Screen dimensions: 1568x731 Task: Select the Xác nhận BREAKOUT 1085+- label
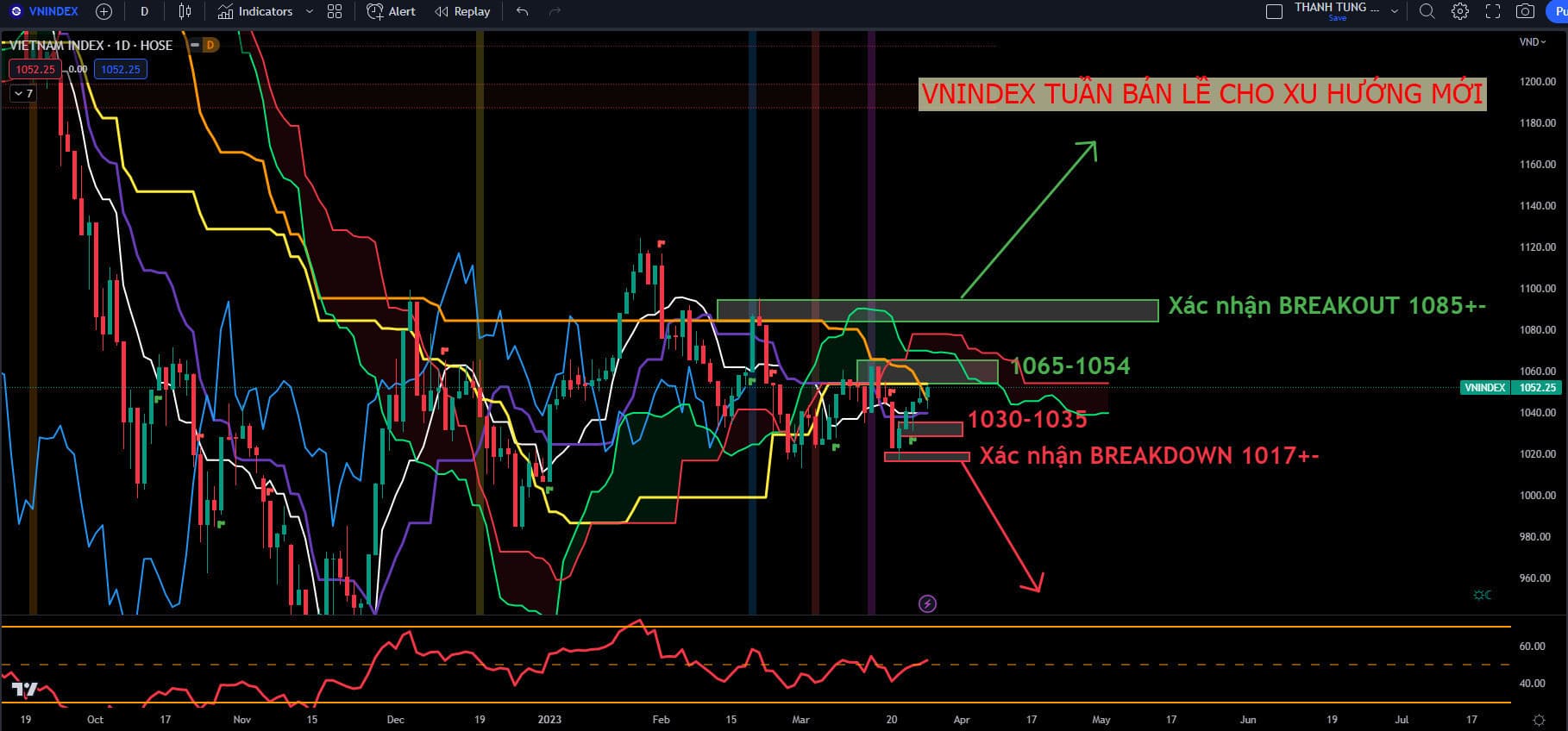click(x=1327, y=306)
